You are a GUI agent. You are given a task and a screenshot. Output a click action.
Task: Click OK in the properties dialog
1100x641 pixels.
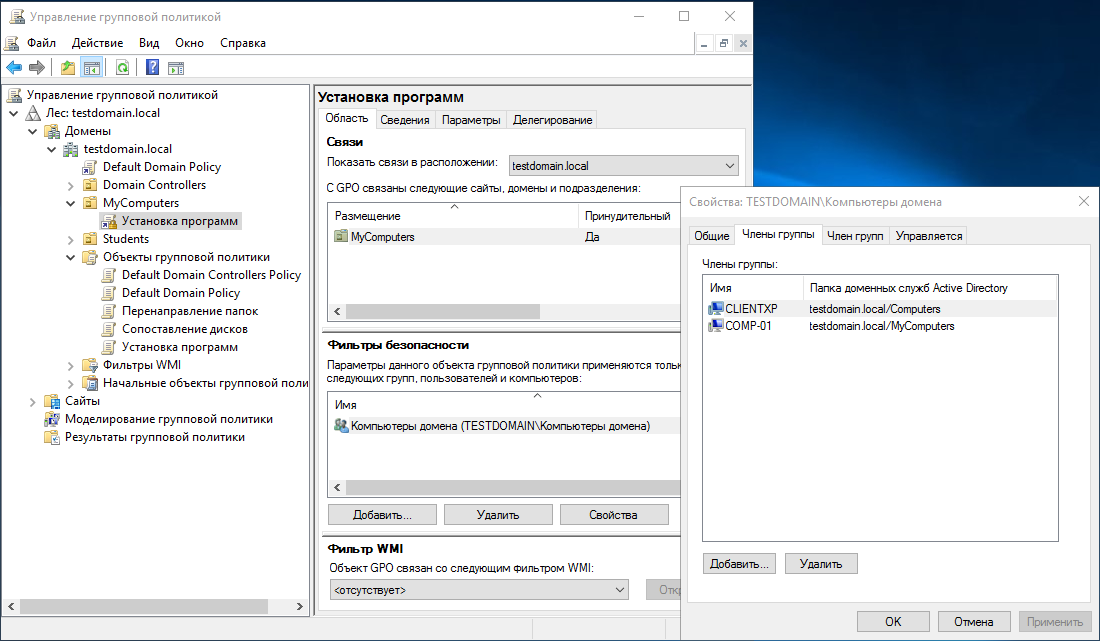pos(893,621)
